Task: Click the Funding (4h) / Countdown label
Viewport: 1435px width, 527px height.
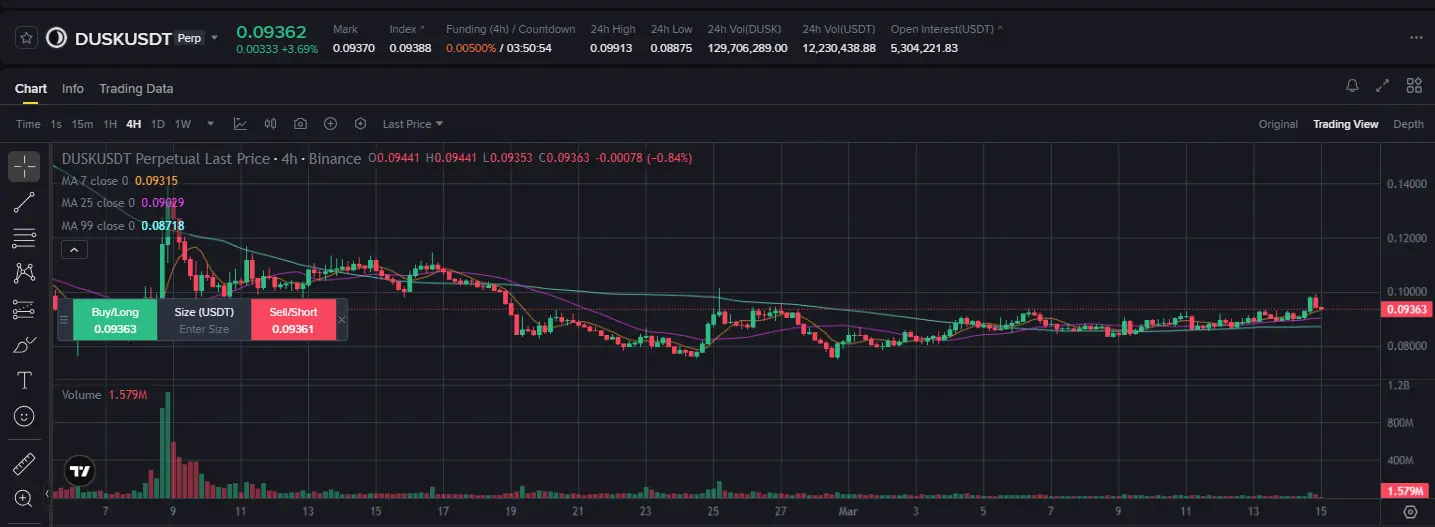Action: pyautogui.click(x=510, y=29)
